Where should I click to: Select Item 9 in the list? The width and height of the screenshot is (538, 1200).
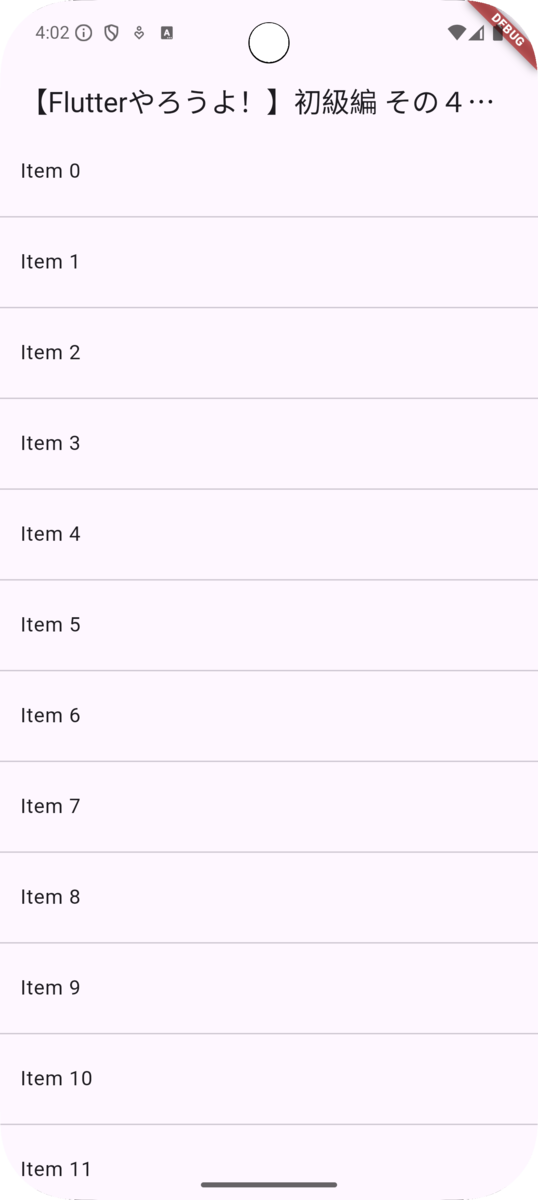[x=269, y=988]
